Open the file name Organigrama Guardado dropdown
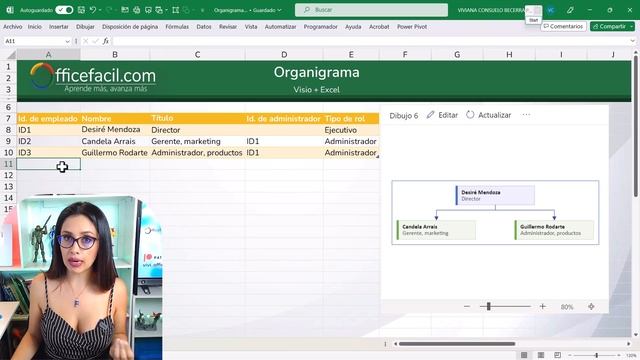 (x=247, y=10)
